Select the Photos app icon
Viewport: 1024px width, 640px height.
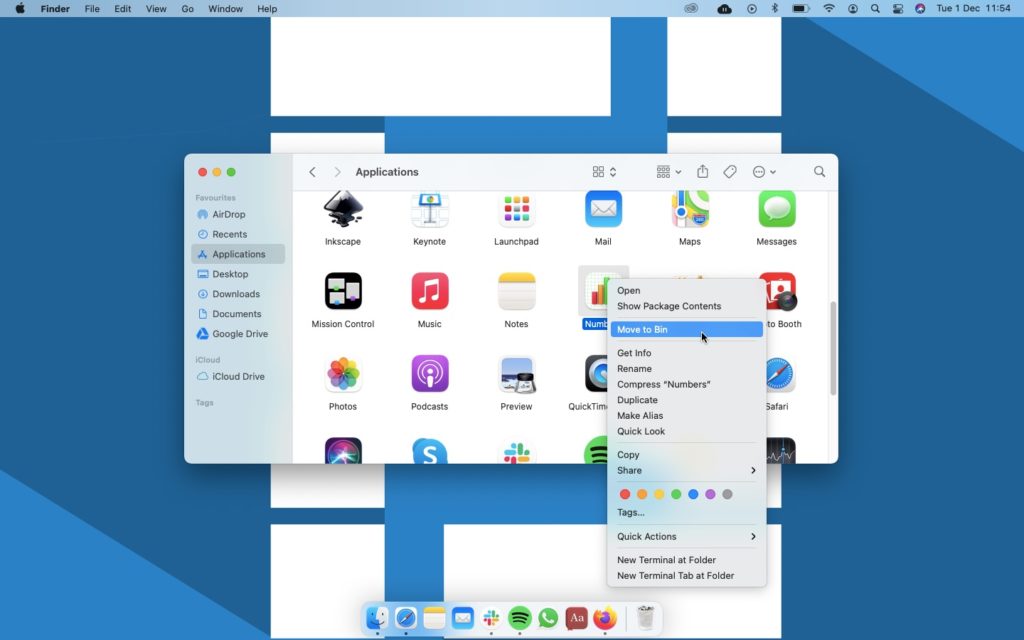(x=343, y=375)
